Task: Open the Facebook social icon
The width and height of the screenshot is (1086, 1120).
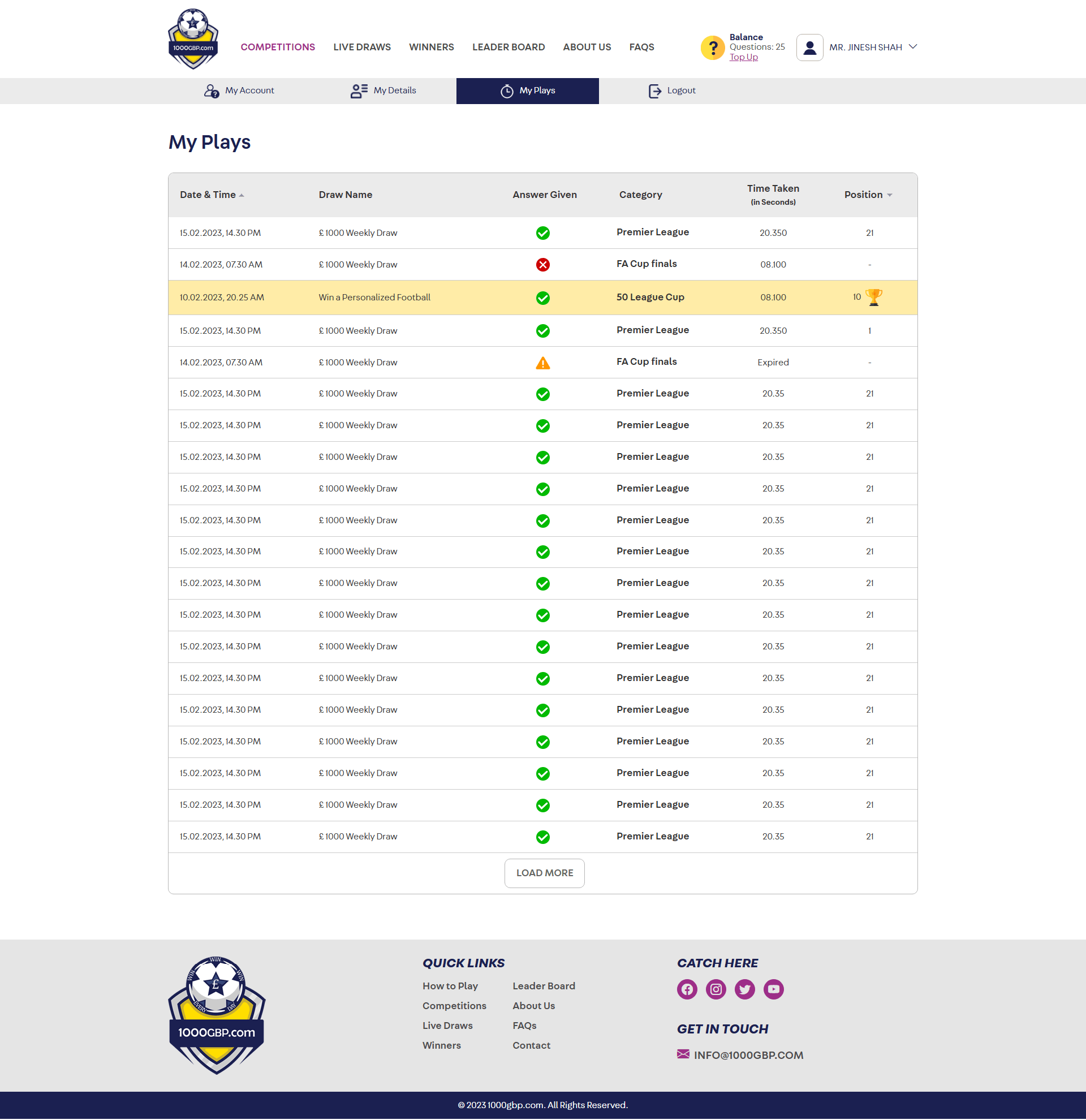Action: [x=687, y=989]
